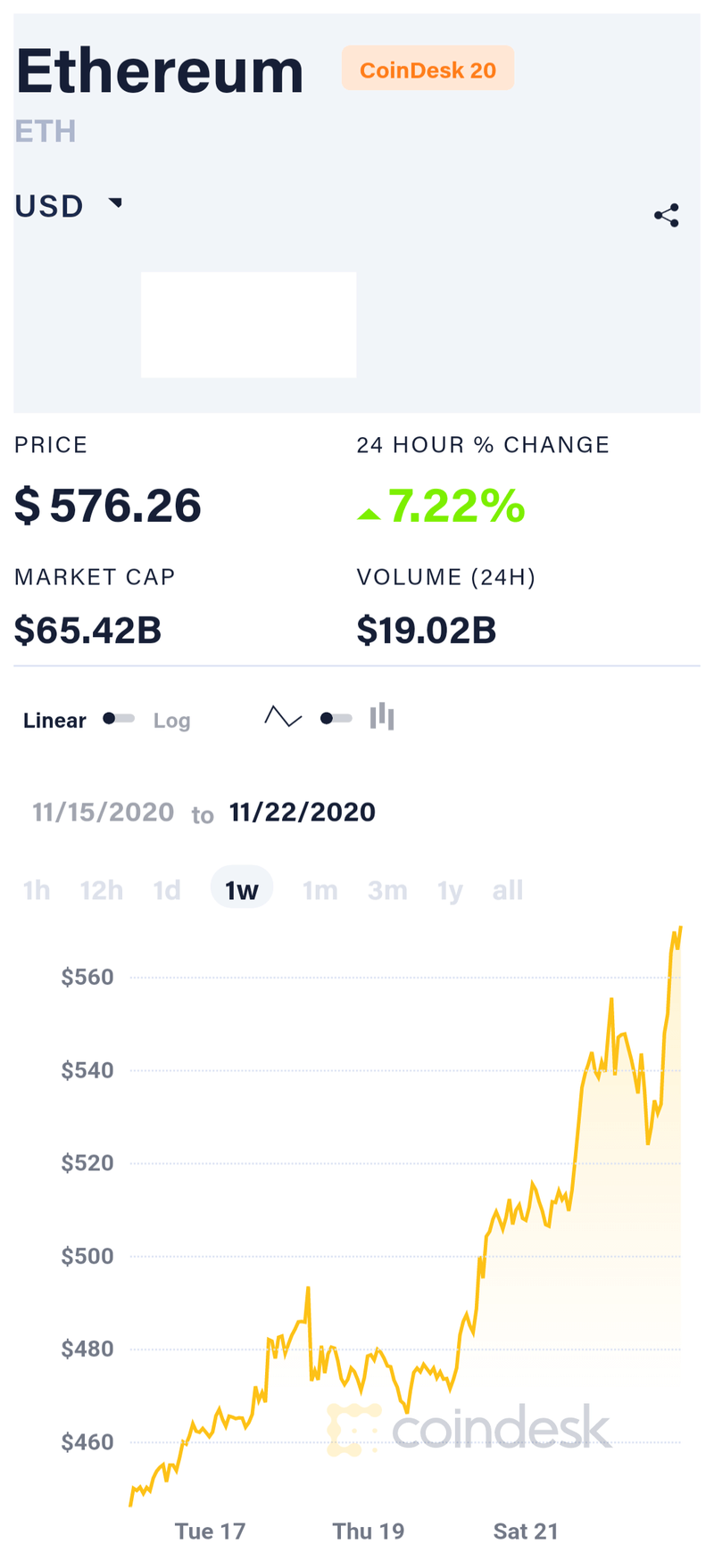Select the 1h time range
Image resolution: width=714 pixels, height=1568 pixels.
coord(37,890)
